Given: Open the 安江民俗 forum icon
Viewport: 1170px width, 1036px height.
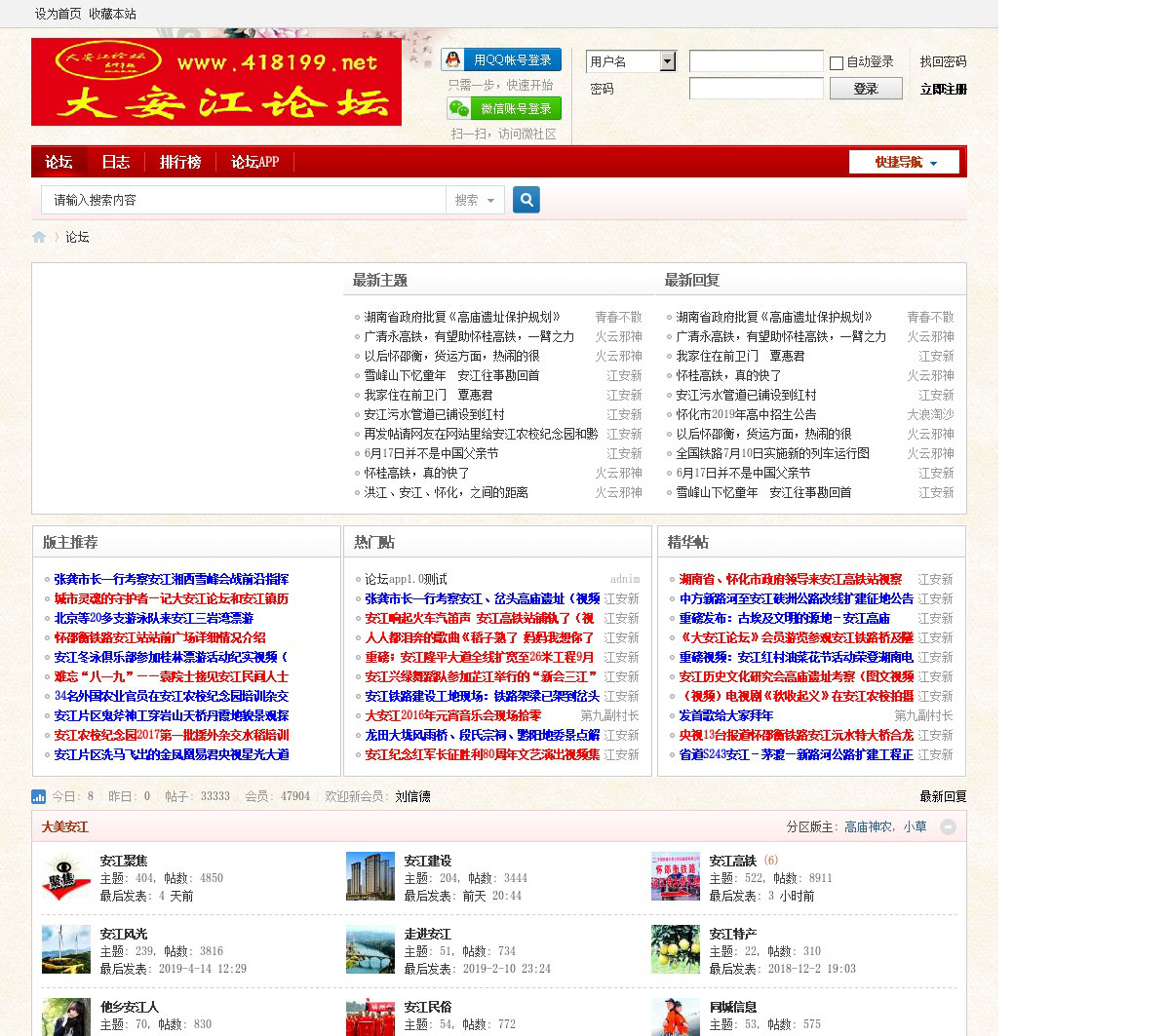Looking at the screenshot, I should pyautogui.click(x=370, y=1017).
